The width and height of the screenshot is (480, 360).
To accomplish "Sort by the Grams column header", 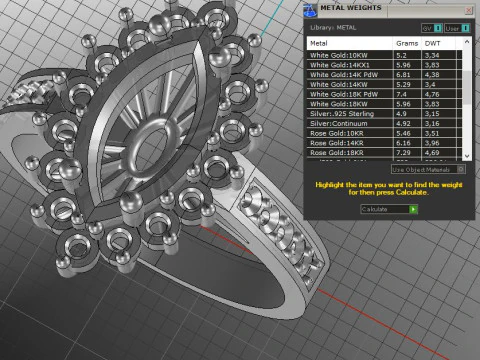I will point(407,43).
